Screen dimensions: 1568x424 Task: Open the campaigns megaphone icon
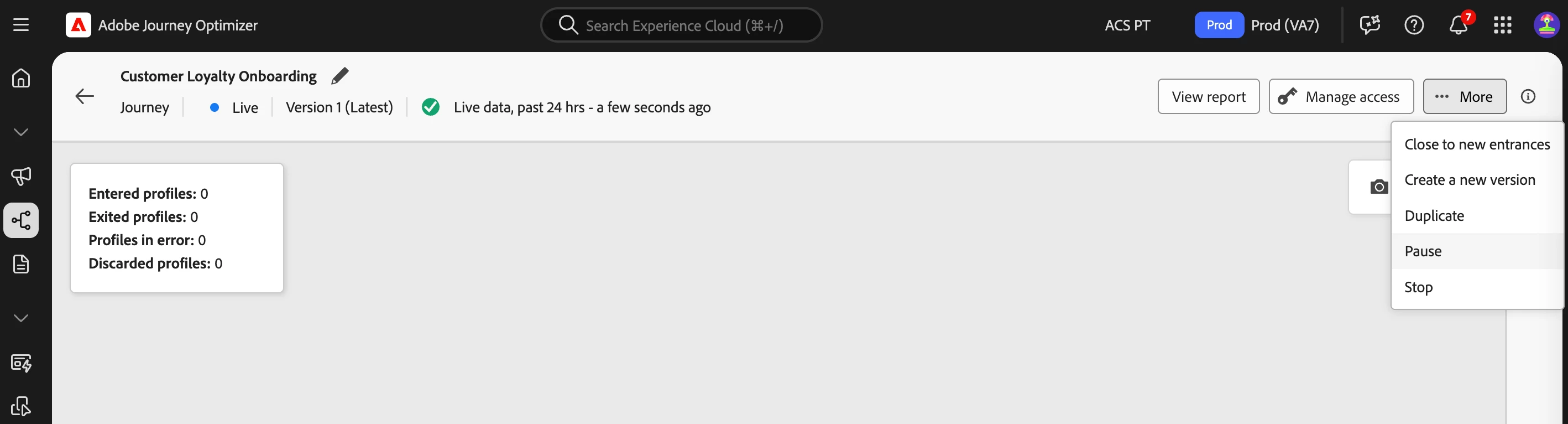tap(20, 176)
